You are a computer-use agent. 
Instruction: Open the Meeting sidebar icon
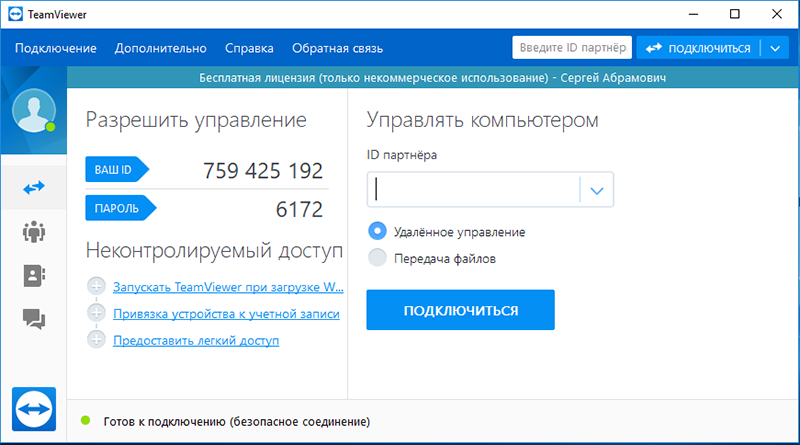34,232
